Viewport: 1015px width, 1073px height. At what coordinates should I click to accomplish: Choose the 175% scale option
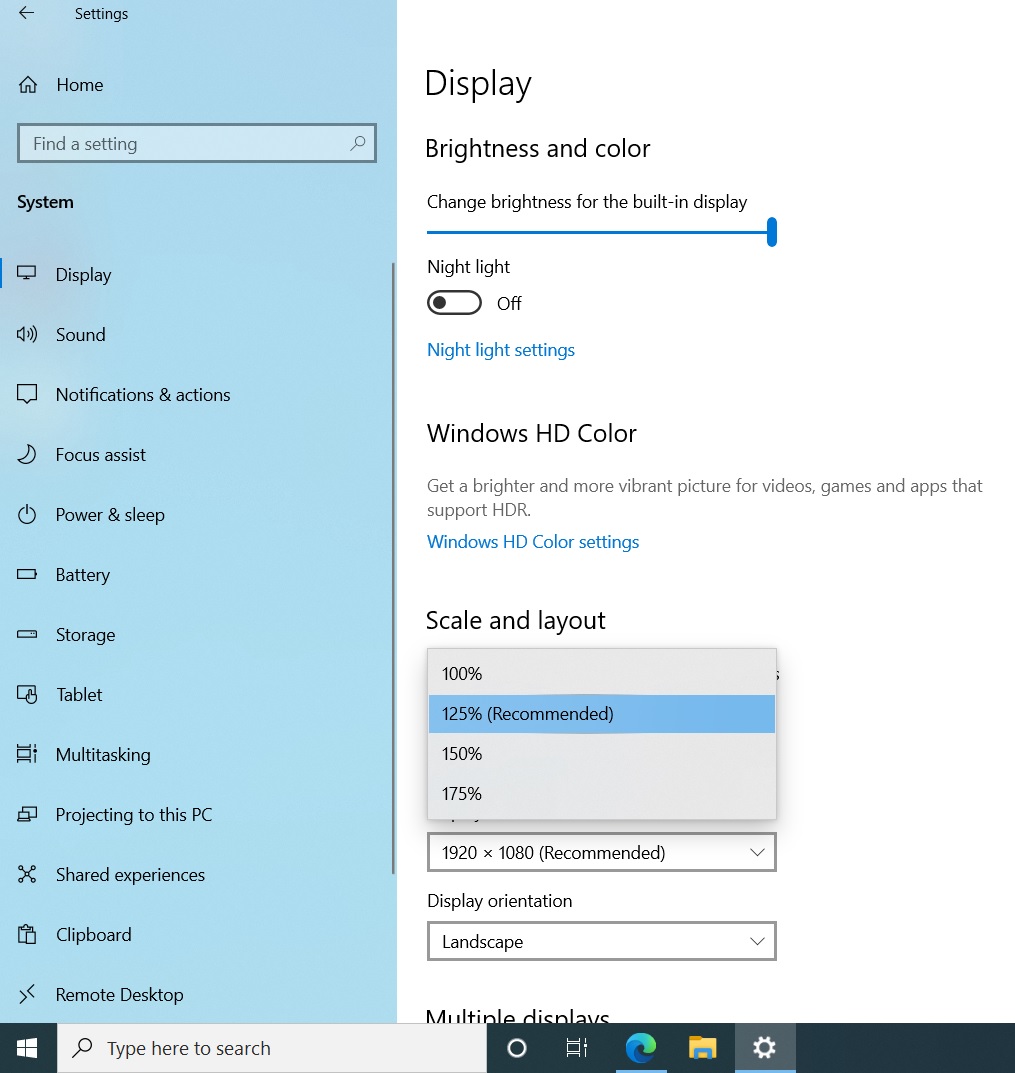602,794
